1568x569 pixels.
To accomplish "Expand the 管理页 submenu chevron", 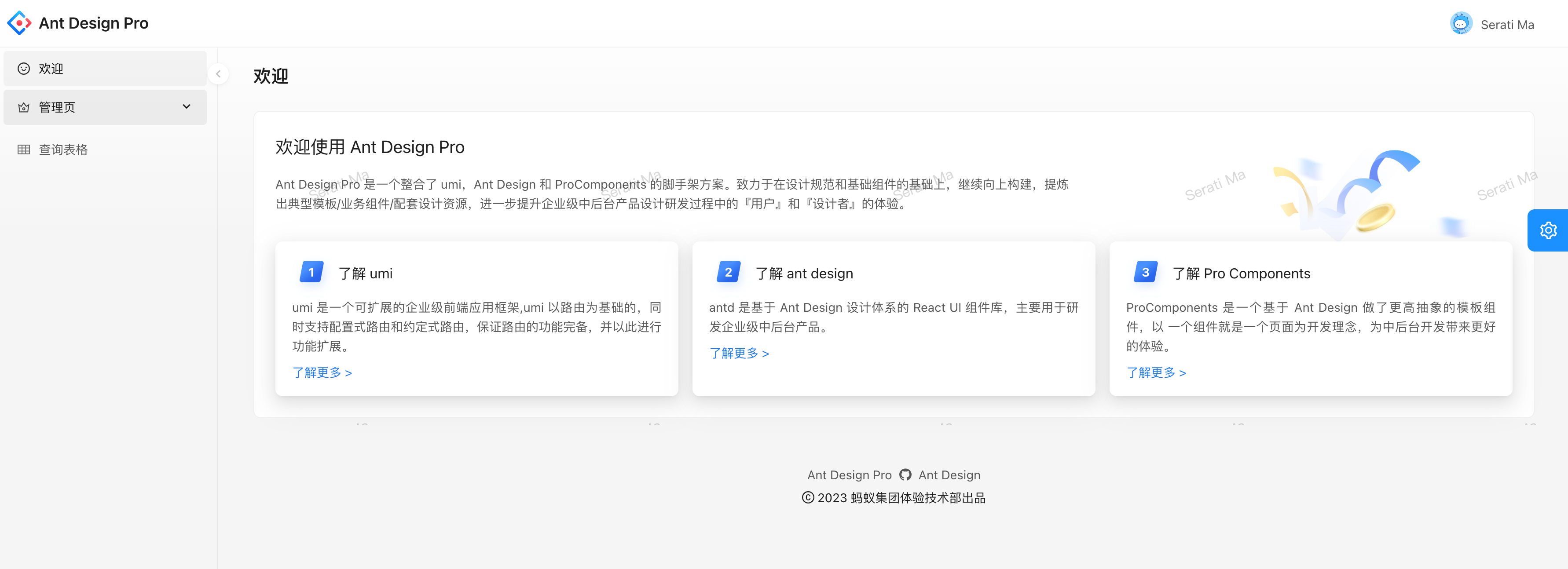I will (186, 107).
